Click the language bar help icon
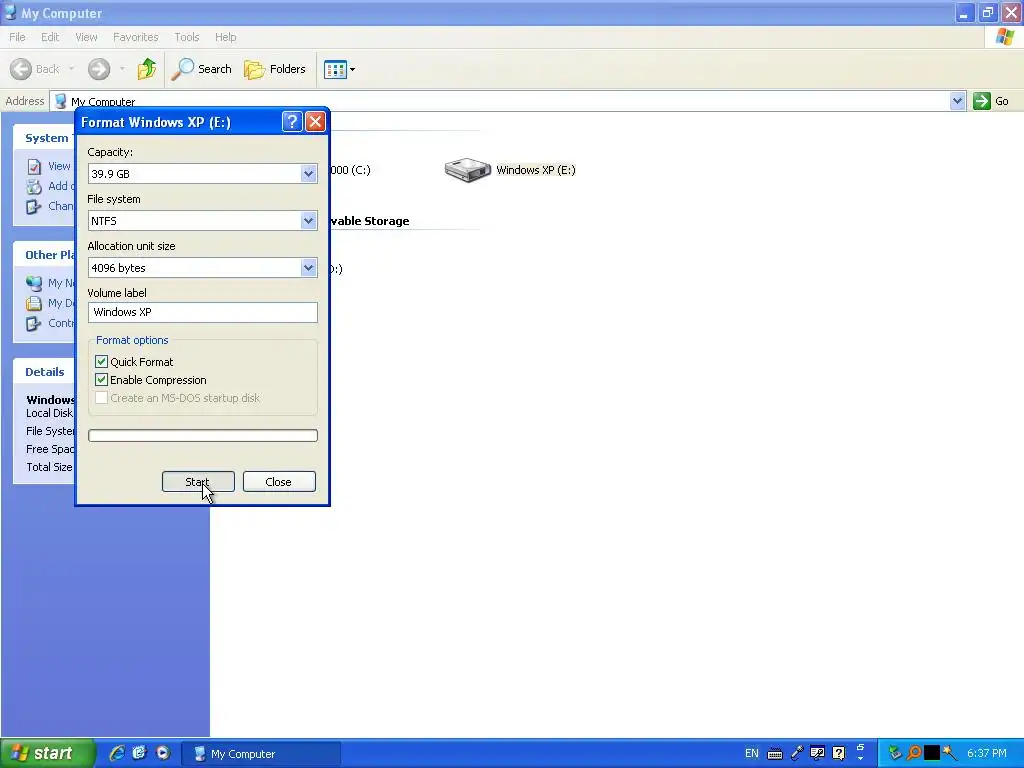The width and height of the screenshot is (1024, 768). coord(839,754)
